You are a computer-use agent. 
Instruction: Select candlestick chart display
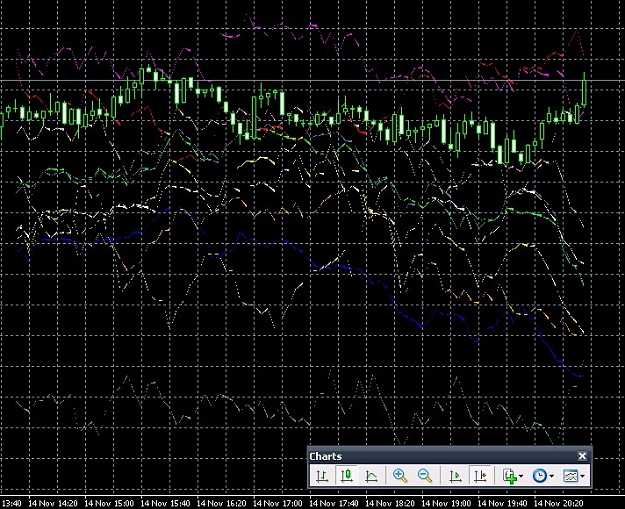point(346,476)
